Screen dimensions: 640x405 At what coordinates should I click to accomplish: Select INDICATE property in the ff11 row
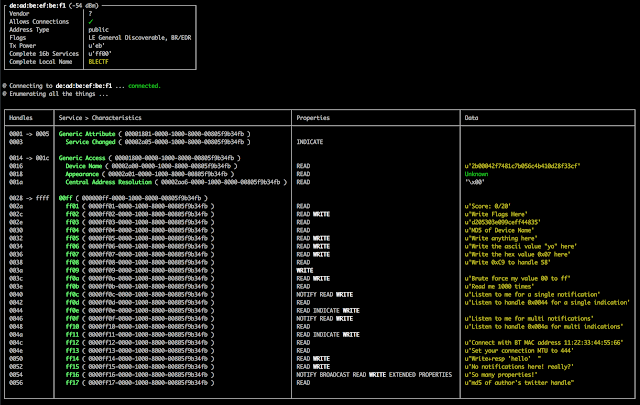326,334
